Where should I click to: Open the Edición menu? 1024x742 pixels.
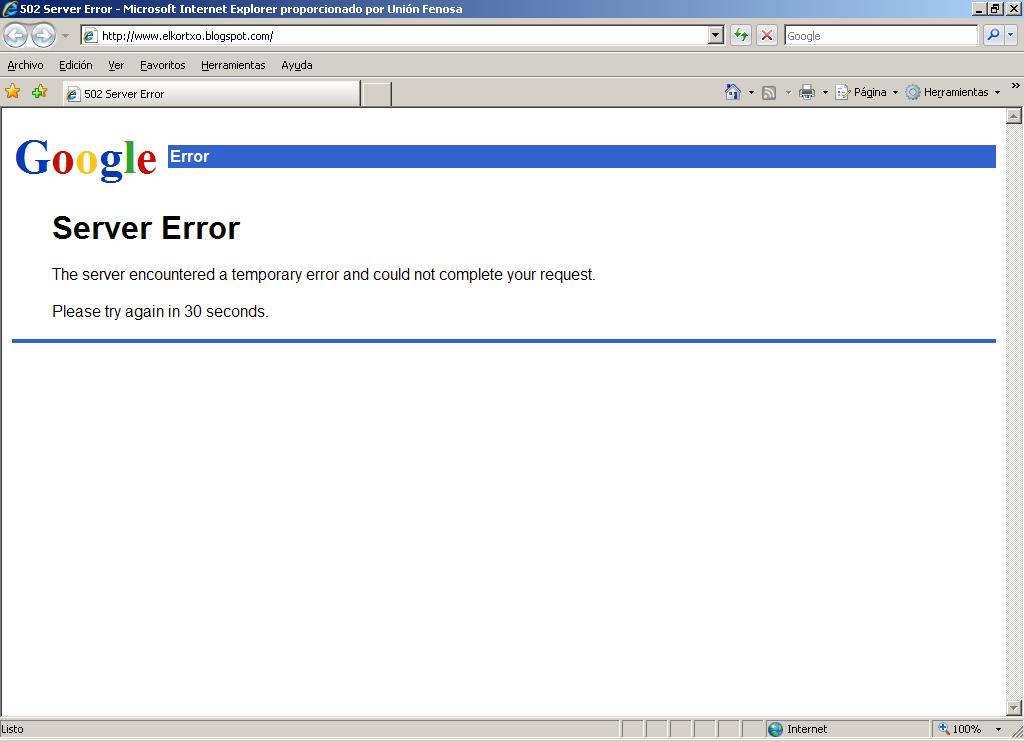[76, 65]
